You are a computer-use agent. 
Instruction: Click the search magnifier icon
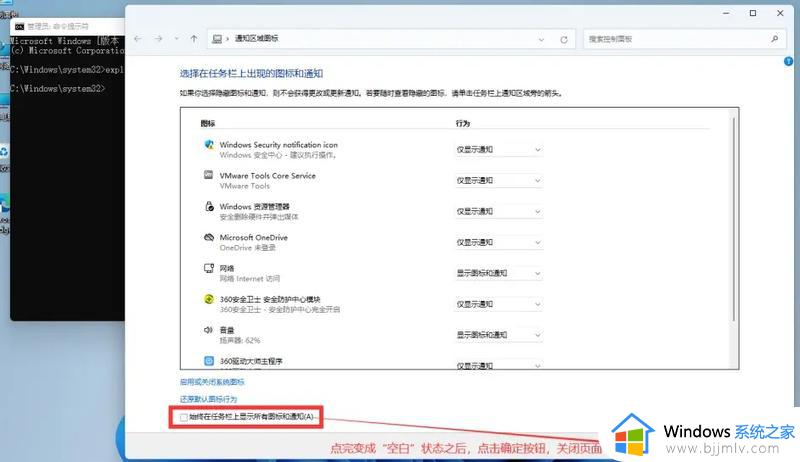774,39
